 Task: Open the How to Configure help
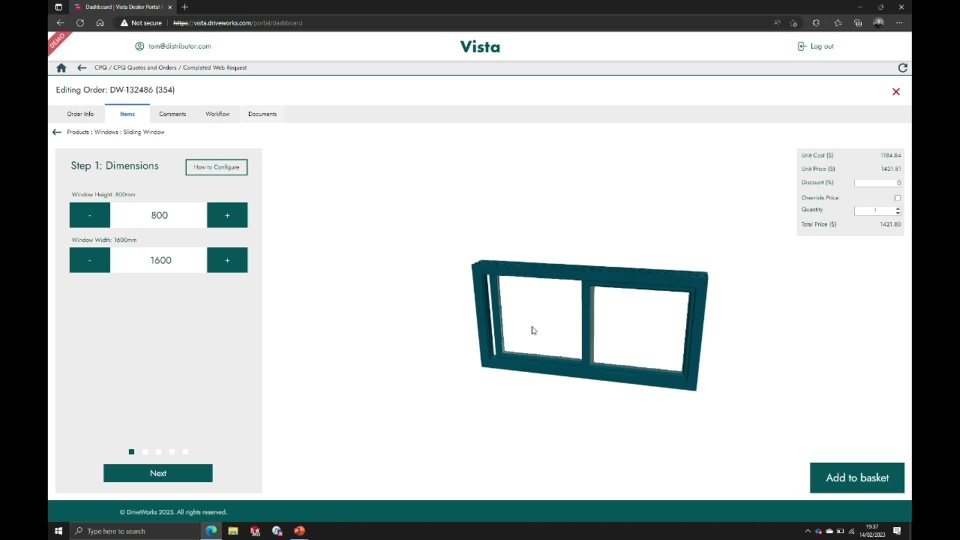[x=217, y=167]
